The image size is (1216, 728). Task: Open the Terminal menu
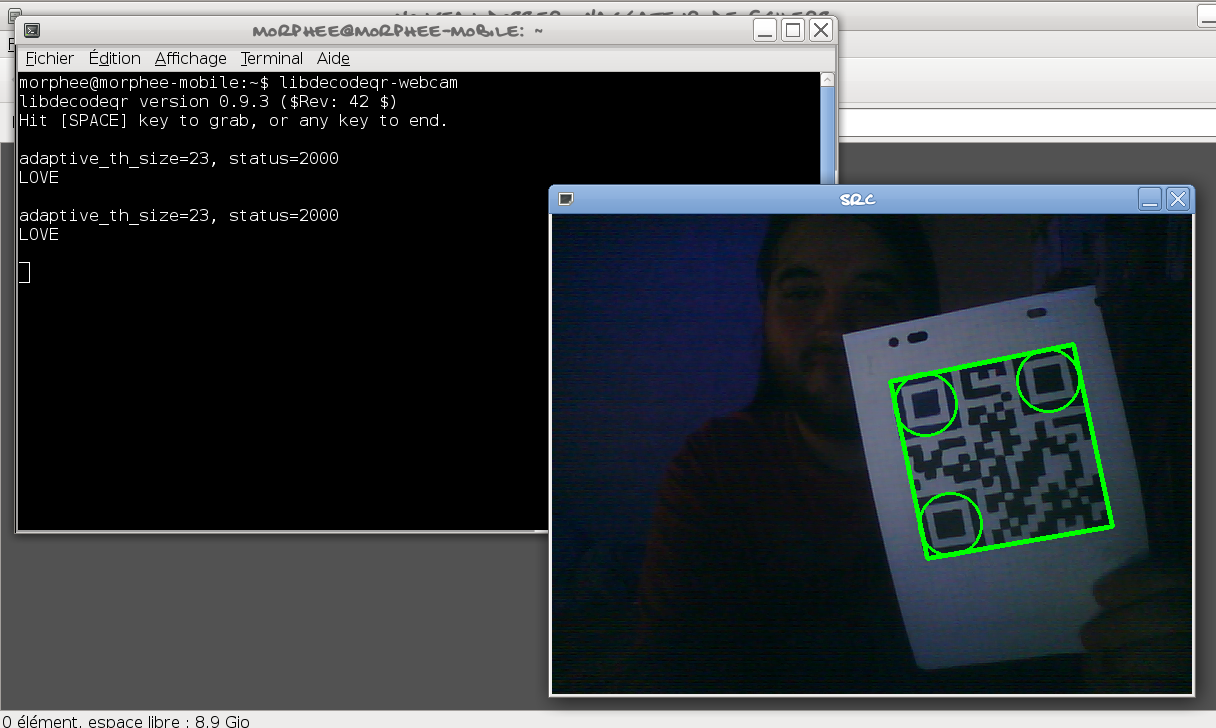271,59
